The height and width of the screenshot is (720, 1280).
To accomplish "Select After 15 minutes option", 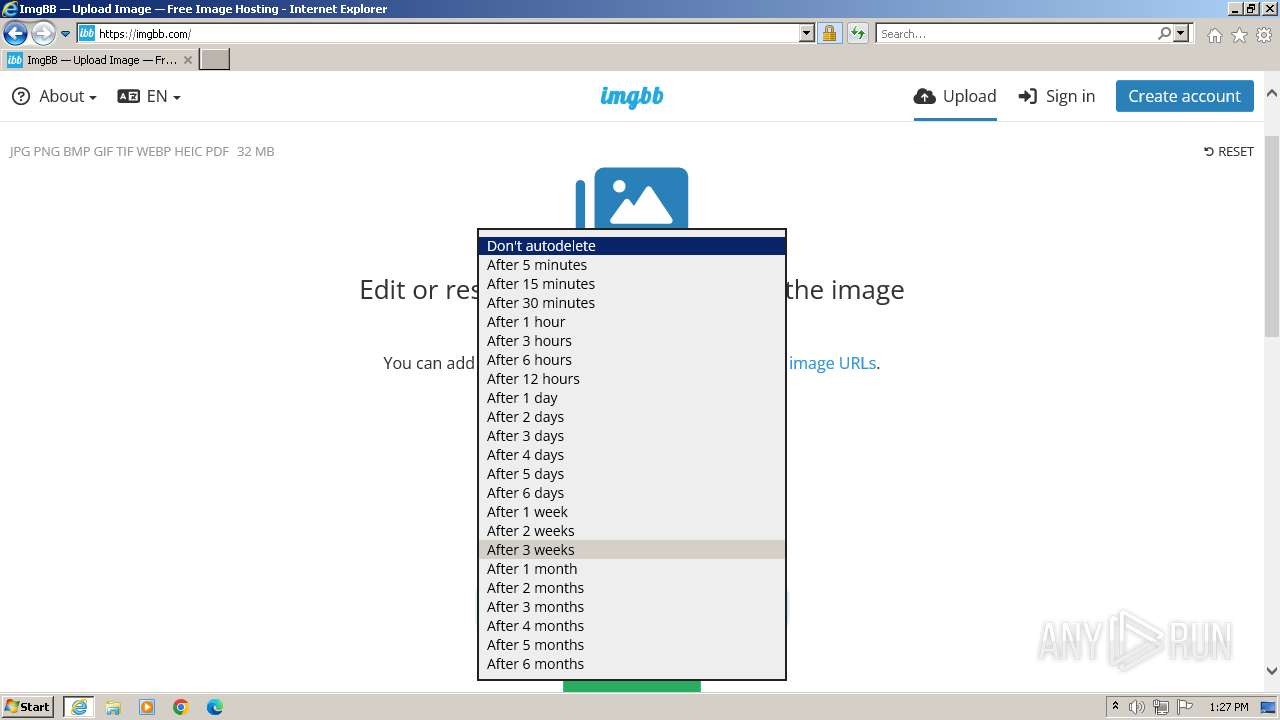I will point(632,284).
